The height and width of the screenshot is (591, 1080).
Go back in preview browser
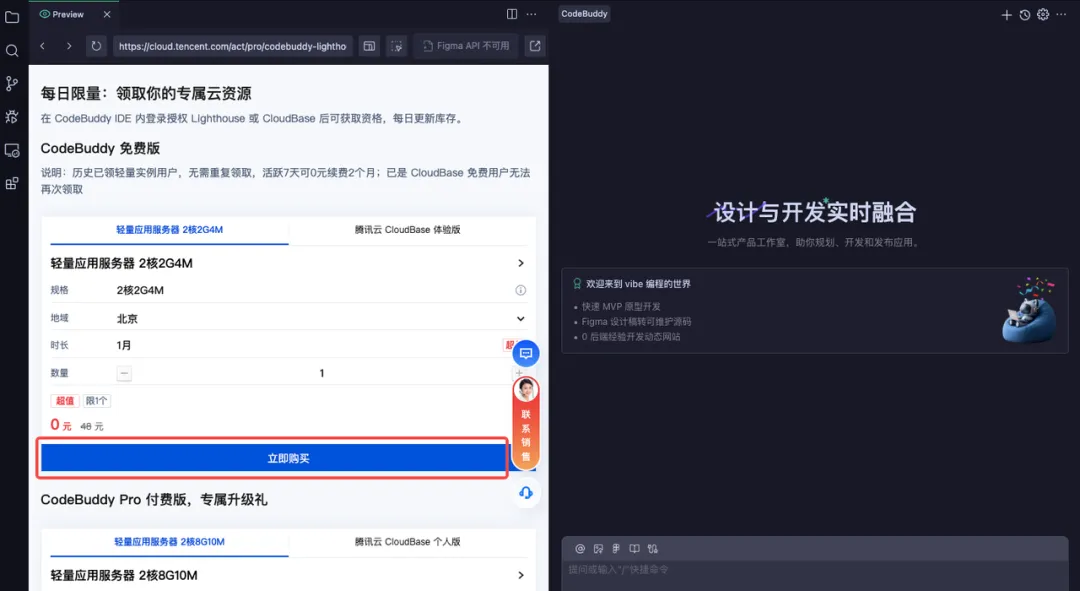click(x=43, y=46)
